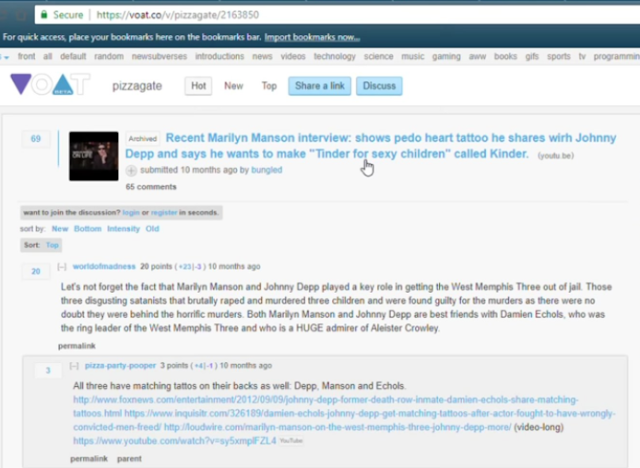Open the videos subverse

coord(293,56)
